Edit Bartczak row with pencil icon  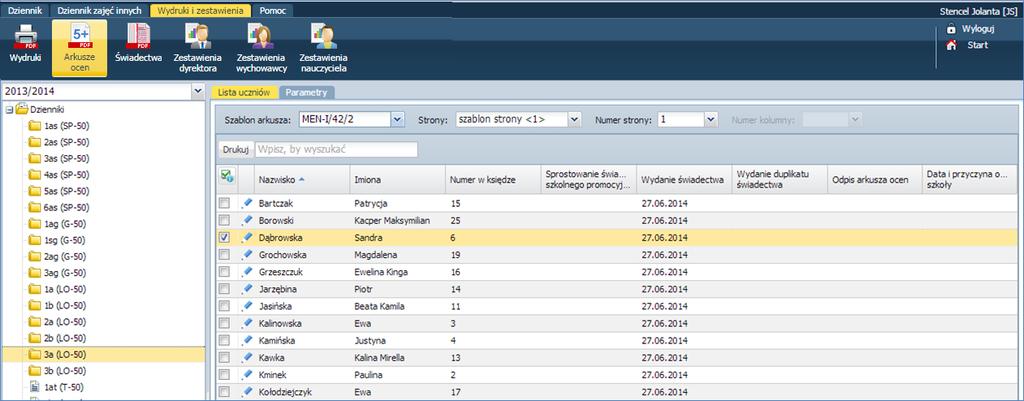pyautogui.click(x=246, y=203)
